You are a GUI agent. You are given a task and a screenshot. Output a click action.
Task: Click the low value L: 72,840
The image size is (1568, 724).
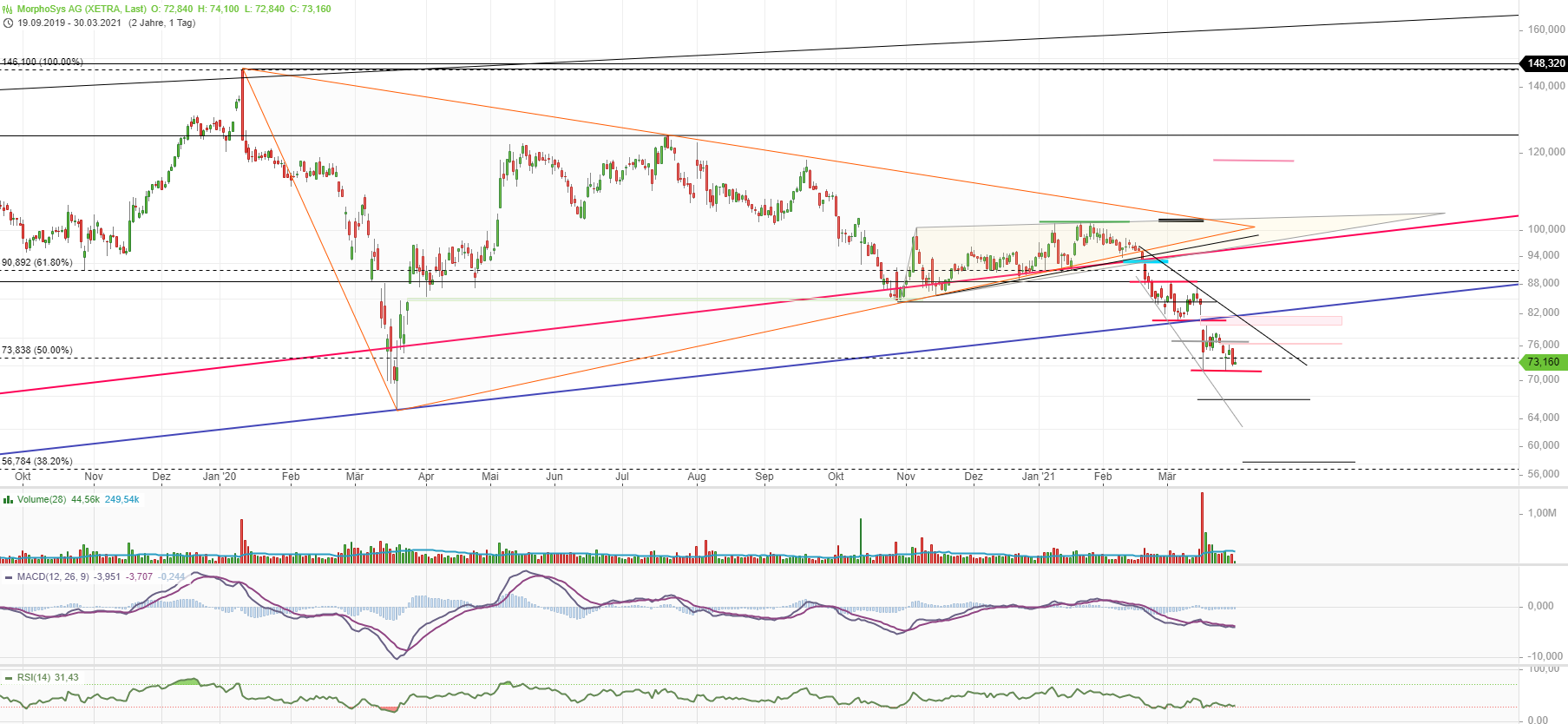coord(264,10)
